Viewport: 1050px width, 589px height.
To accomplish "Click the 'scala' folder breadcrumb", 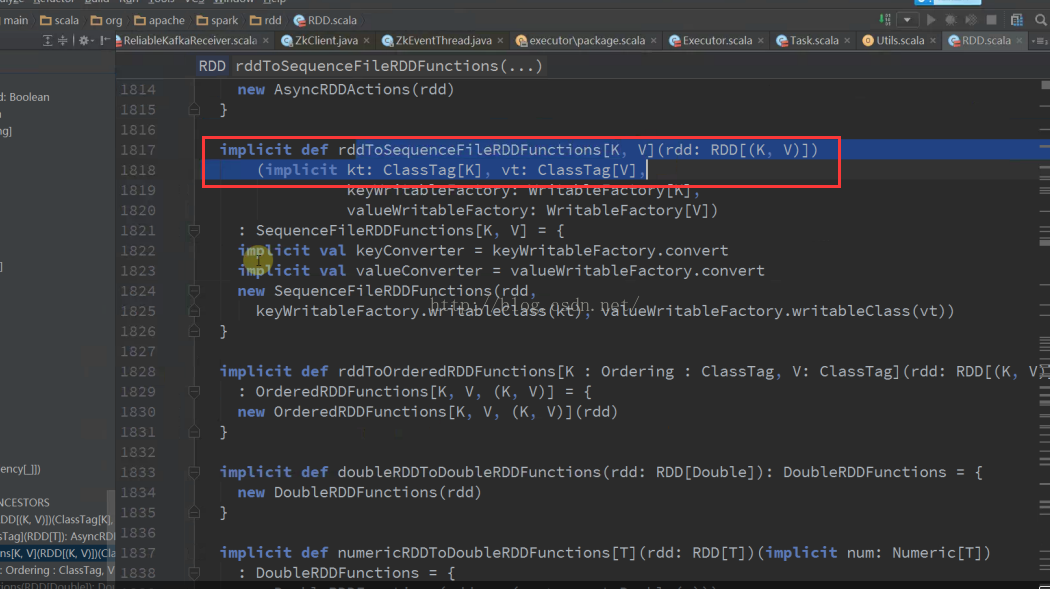I will (59, 20).
